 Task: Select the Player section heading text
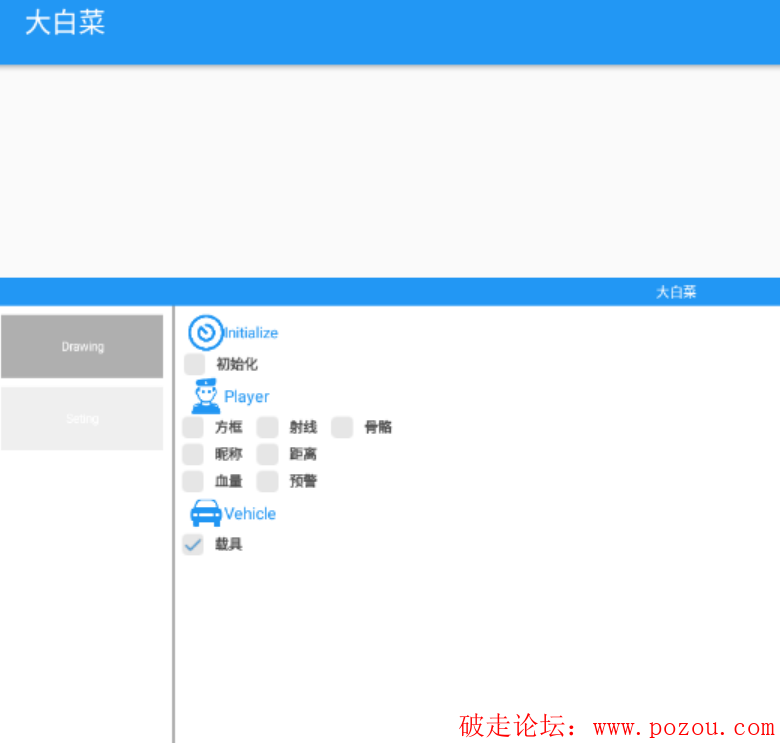pyautogui.click(x=247, y=397)
